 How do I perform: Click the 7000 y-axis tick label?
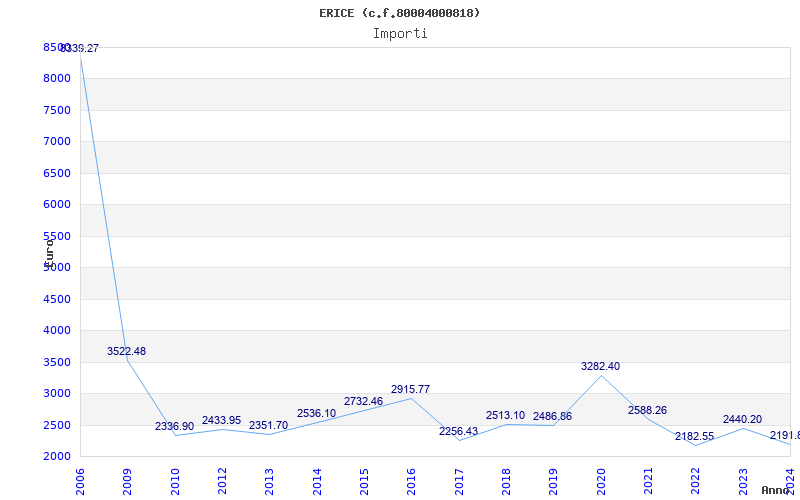(x=57, y=141)
